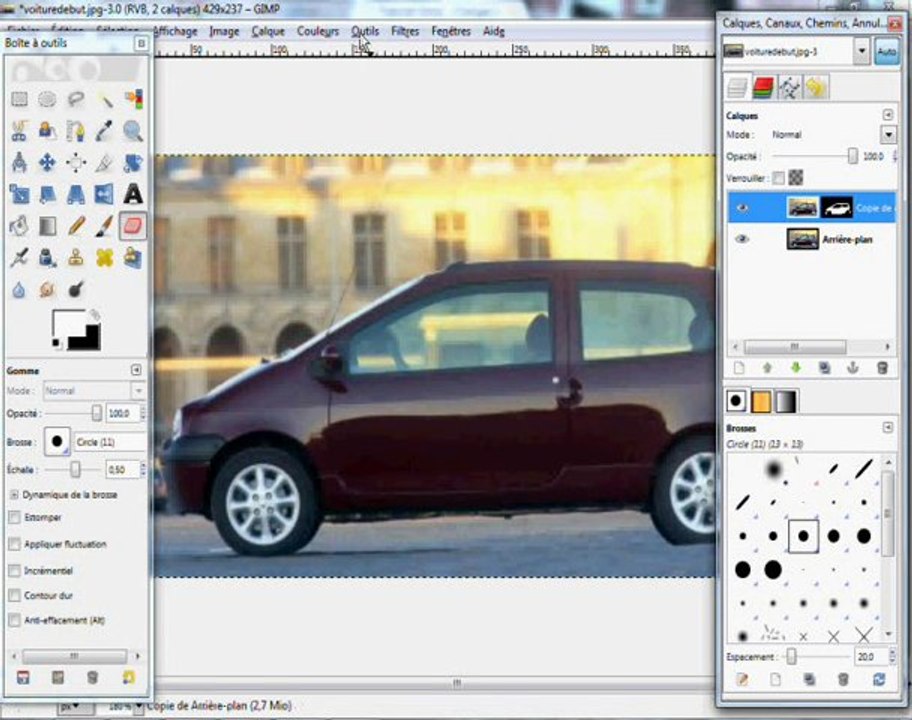
Task: Open the Filtres menu
Action: point(405,31)
